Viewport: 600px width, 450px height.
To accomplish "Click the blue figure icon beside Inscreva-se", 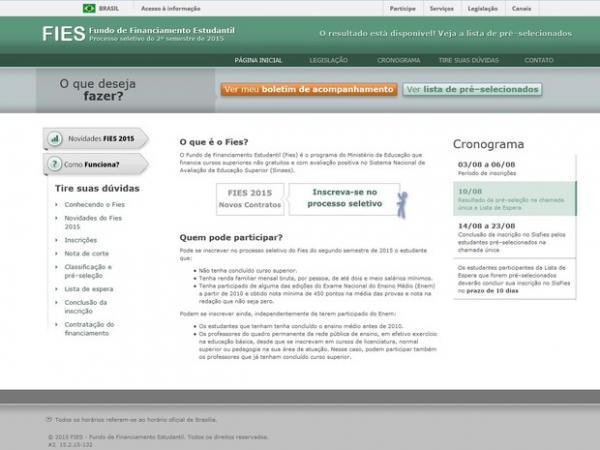I will pyautogui.click(x=402, y=205).
